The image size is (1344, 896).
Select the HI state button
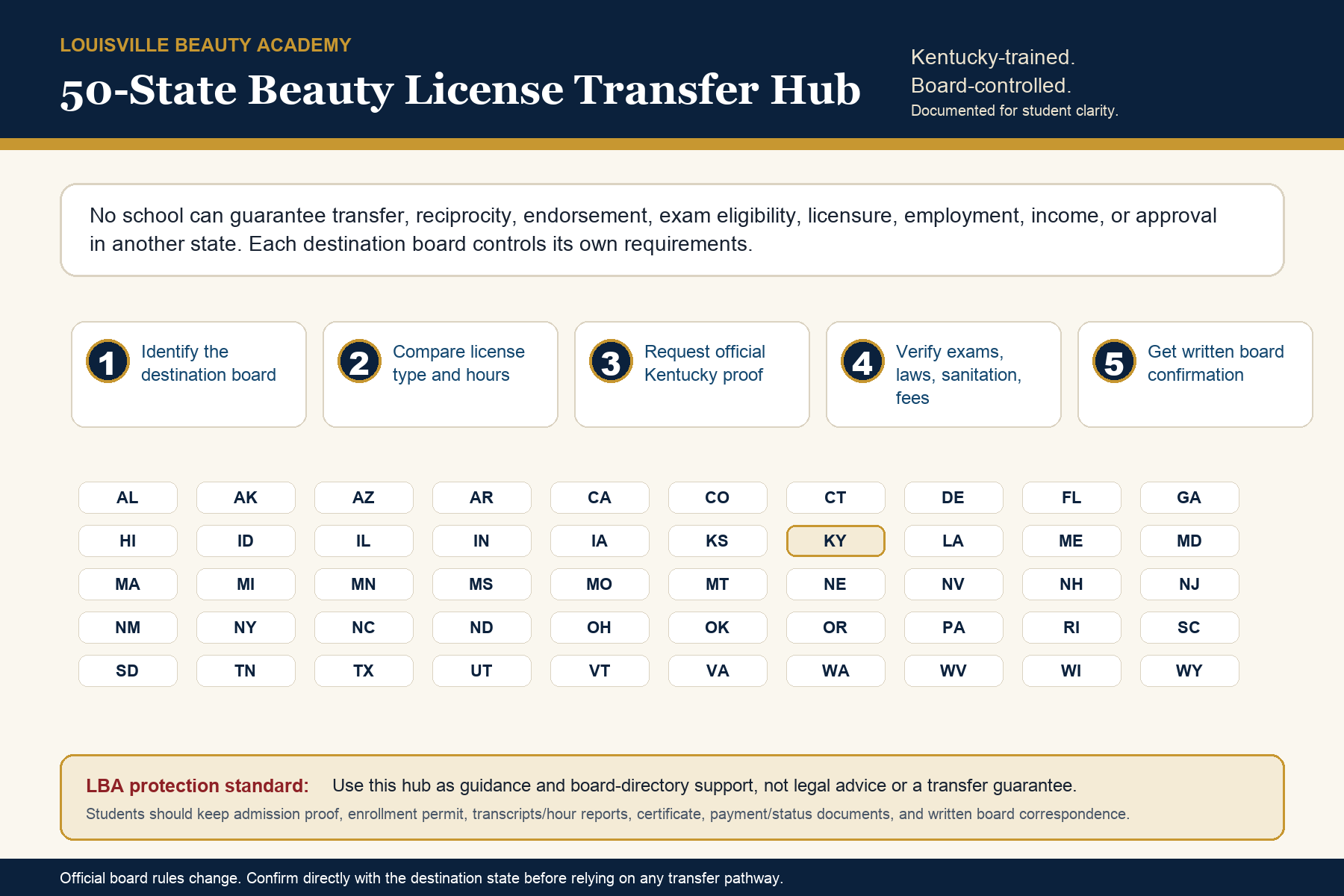point(128,541)
